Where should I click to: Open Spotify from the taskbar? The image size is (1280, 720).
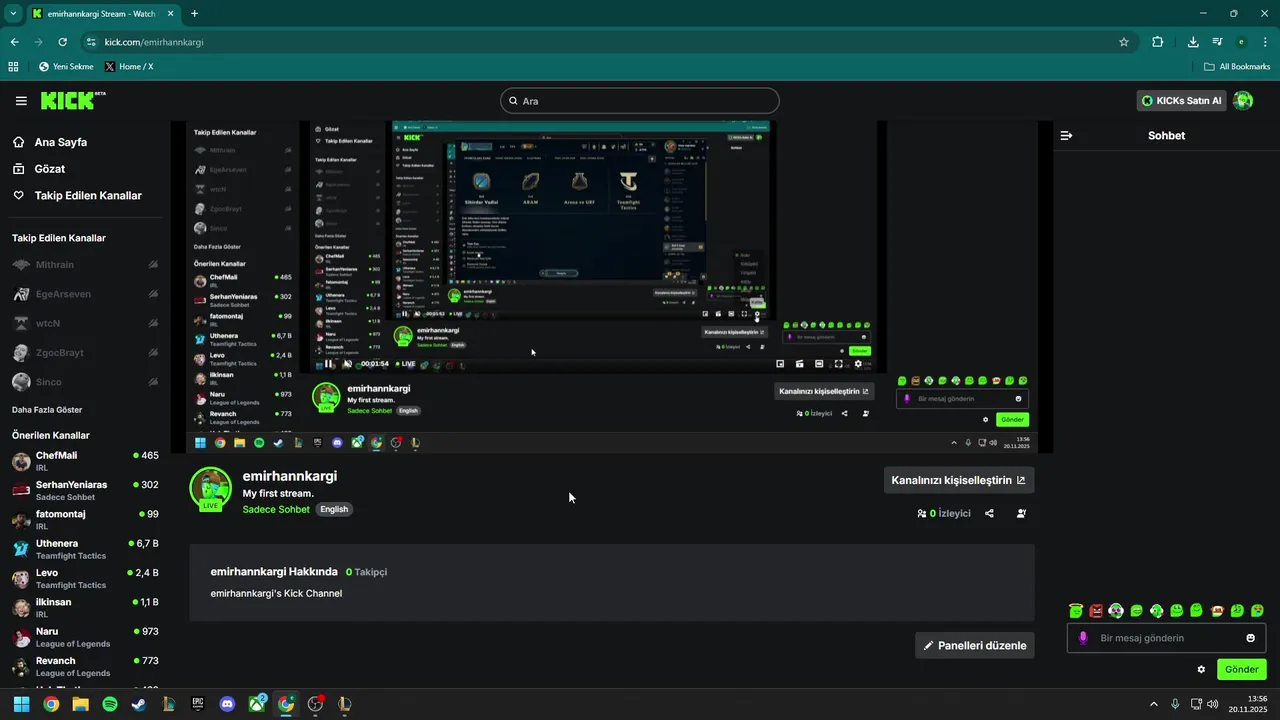coord(110,704)
